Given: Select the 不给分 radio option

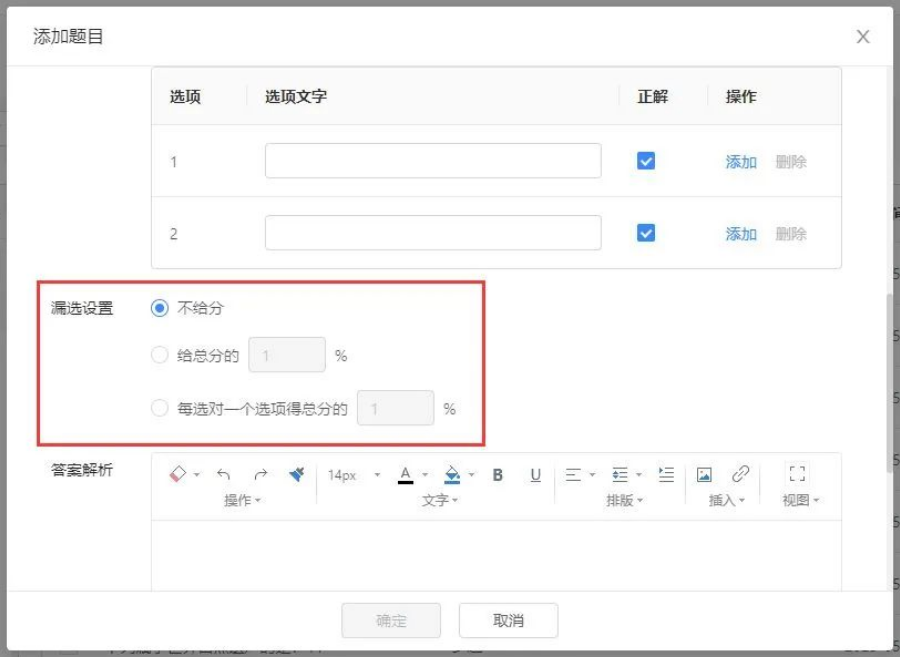Looking at the screenshot, I should point(160,308).
